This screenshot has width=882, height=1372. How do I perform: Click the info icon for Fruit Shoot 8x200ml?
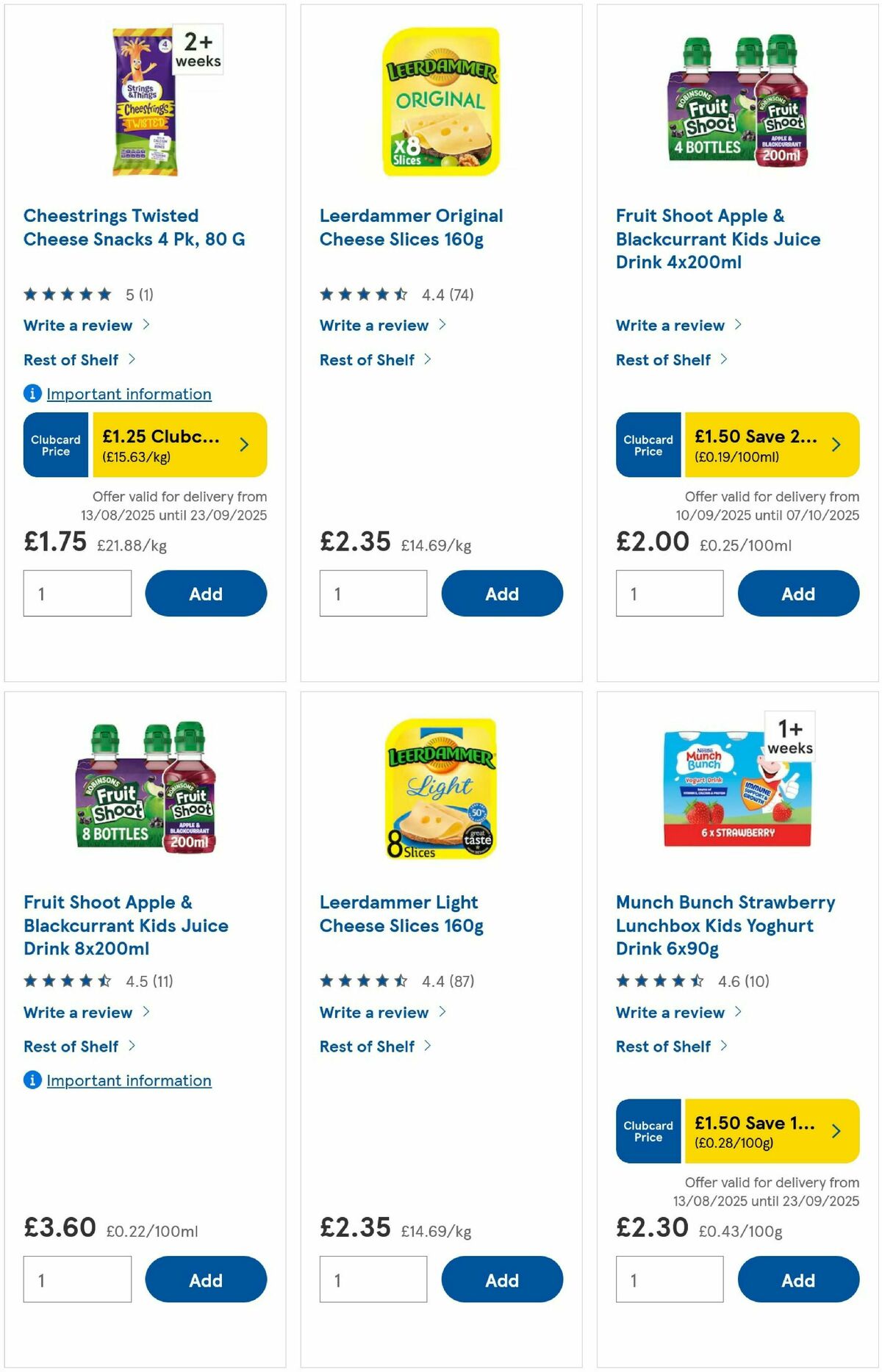point(32,1080)
